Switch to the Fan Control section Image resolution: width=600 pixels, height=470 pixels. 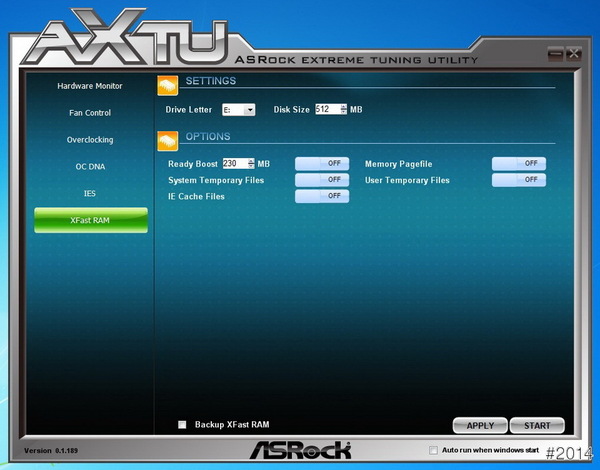click(90, 113)
